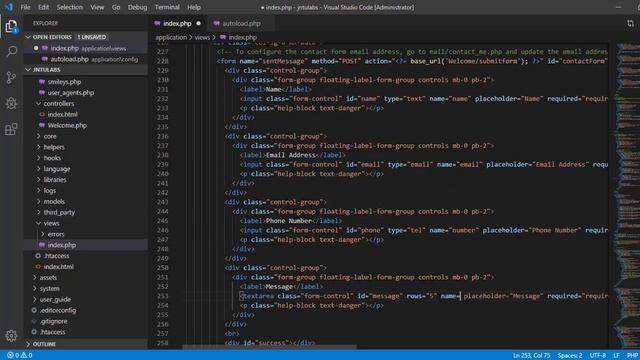This screenshot has width=640, height=360.
Task: Change end of line via 'LF'
Action: 616,355
